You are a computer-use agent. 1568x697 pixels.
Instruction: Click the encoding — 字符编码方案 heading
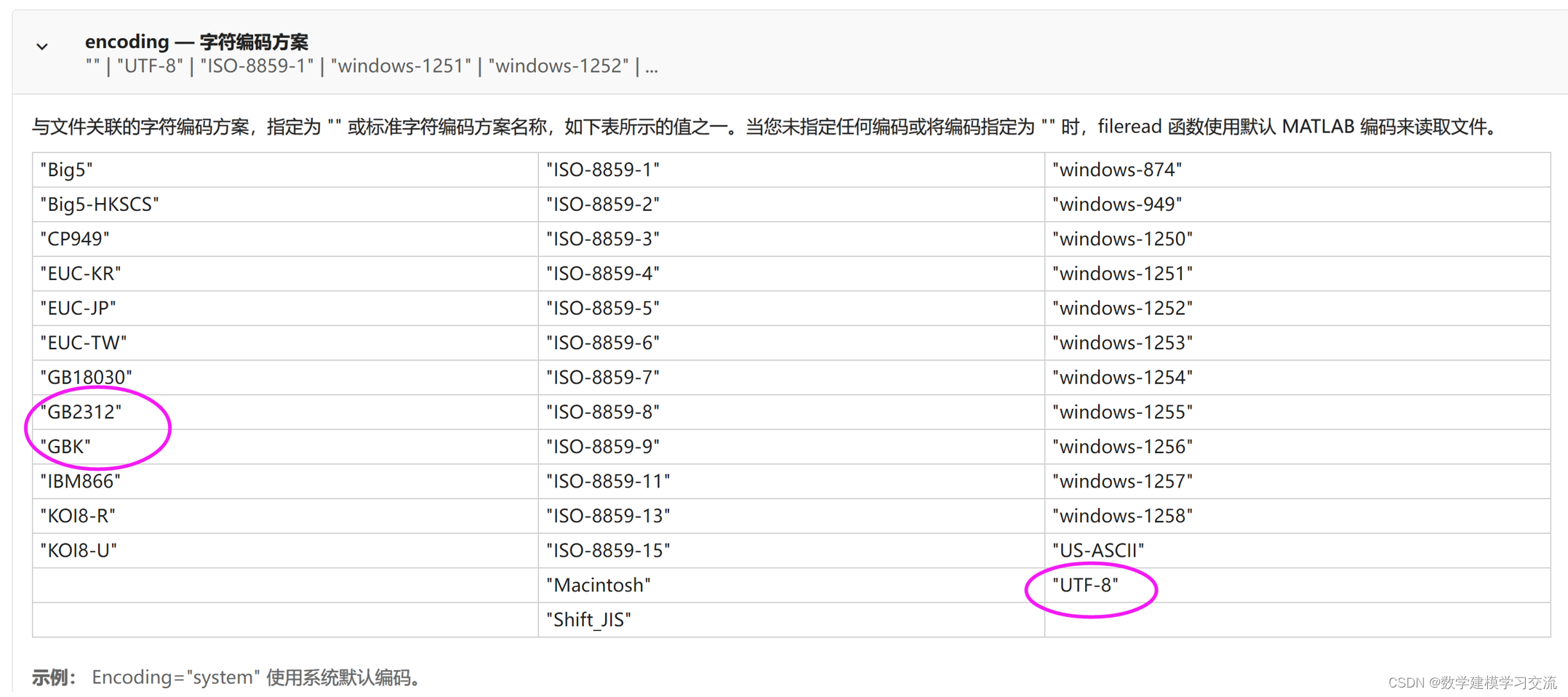click(x=196, y=41)
